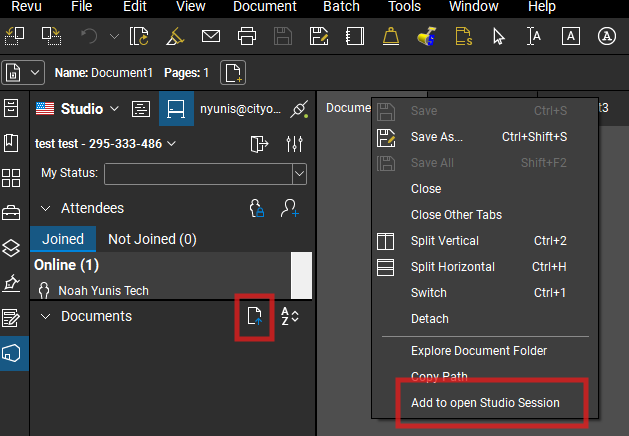Viewport: 629px width, 436px height.
Task: Open session settings sliders icon
Action: tap(294, 144)
